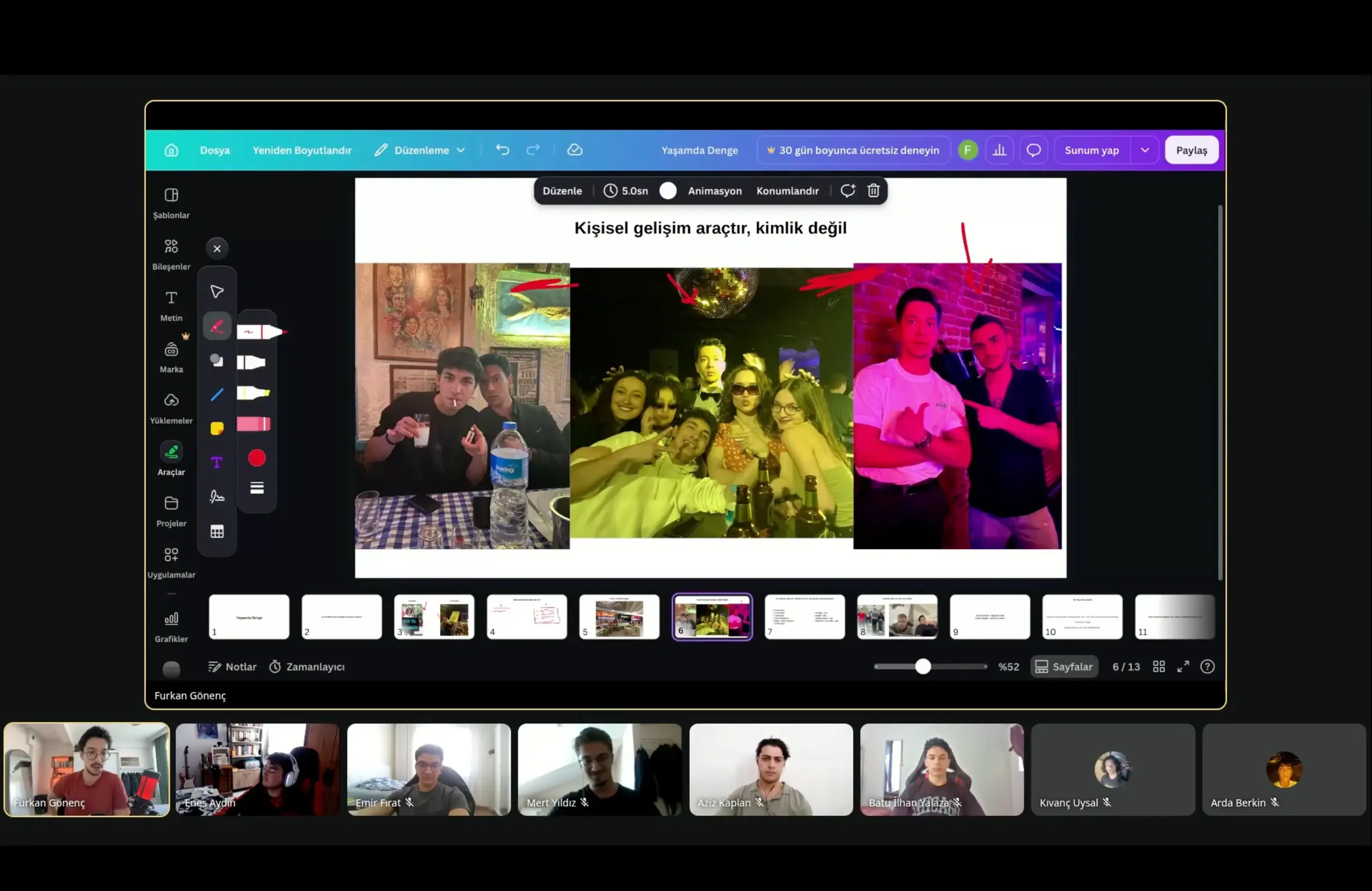This screenshot has width=1372, height=891.
Task: Open the Bileşenler panel
Action: coord(171,254)
